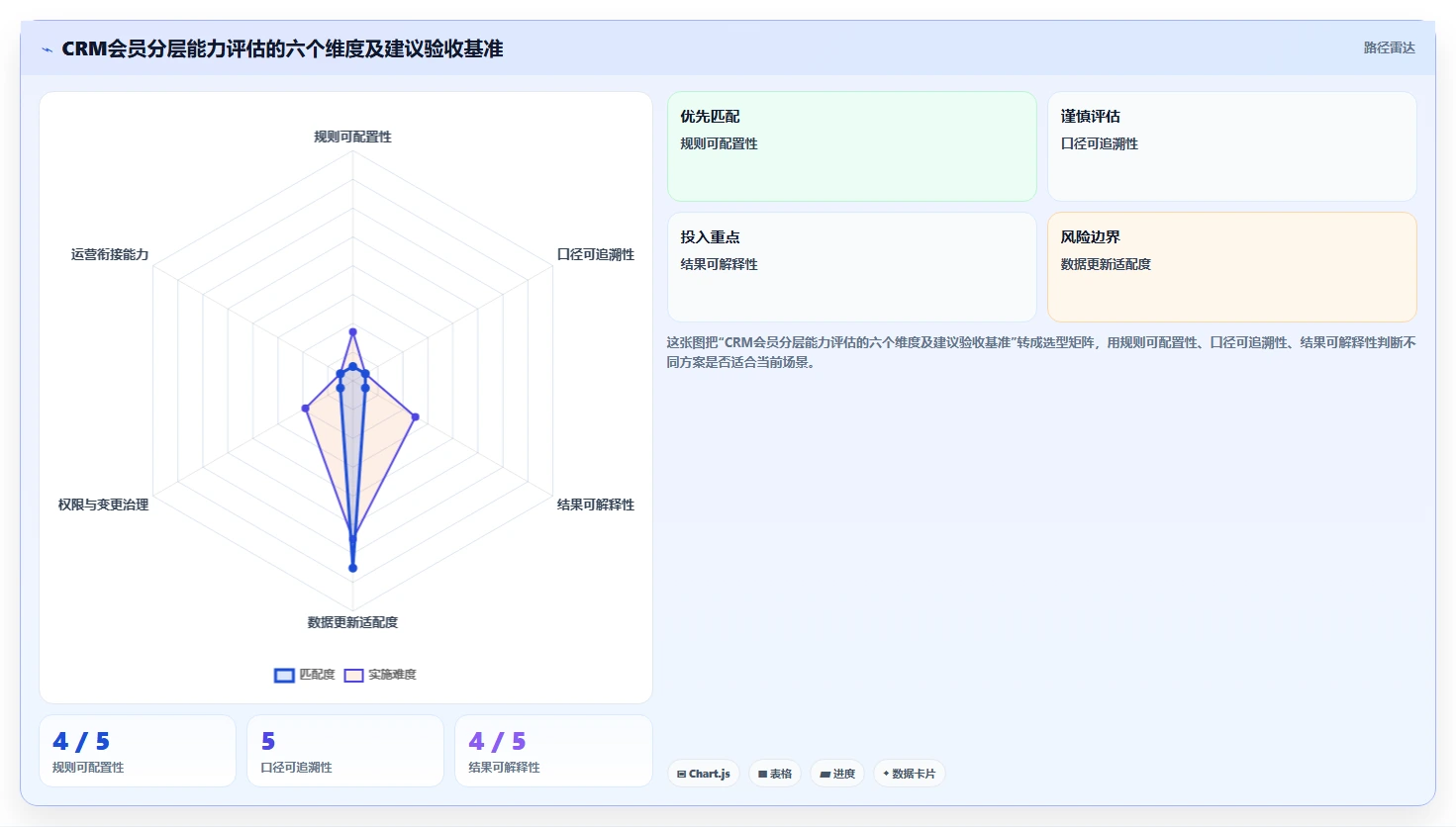Image resolution: width=1456 pixels, height=827 pixels.
Task: Click the radar icon beside the CRM title
Action: [x=47, y=49]
